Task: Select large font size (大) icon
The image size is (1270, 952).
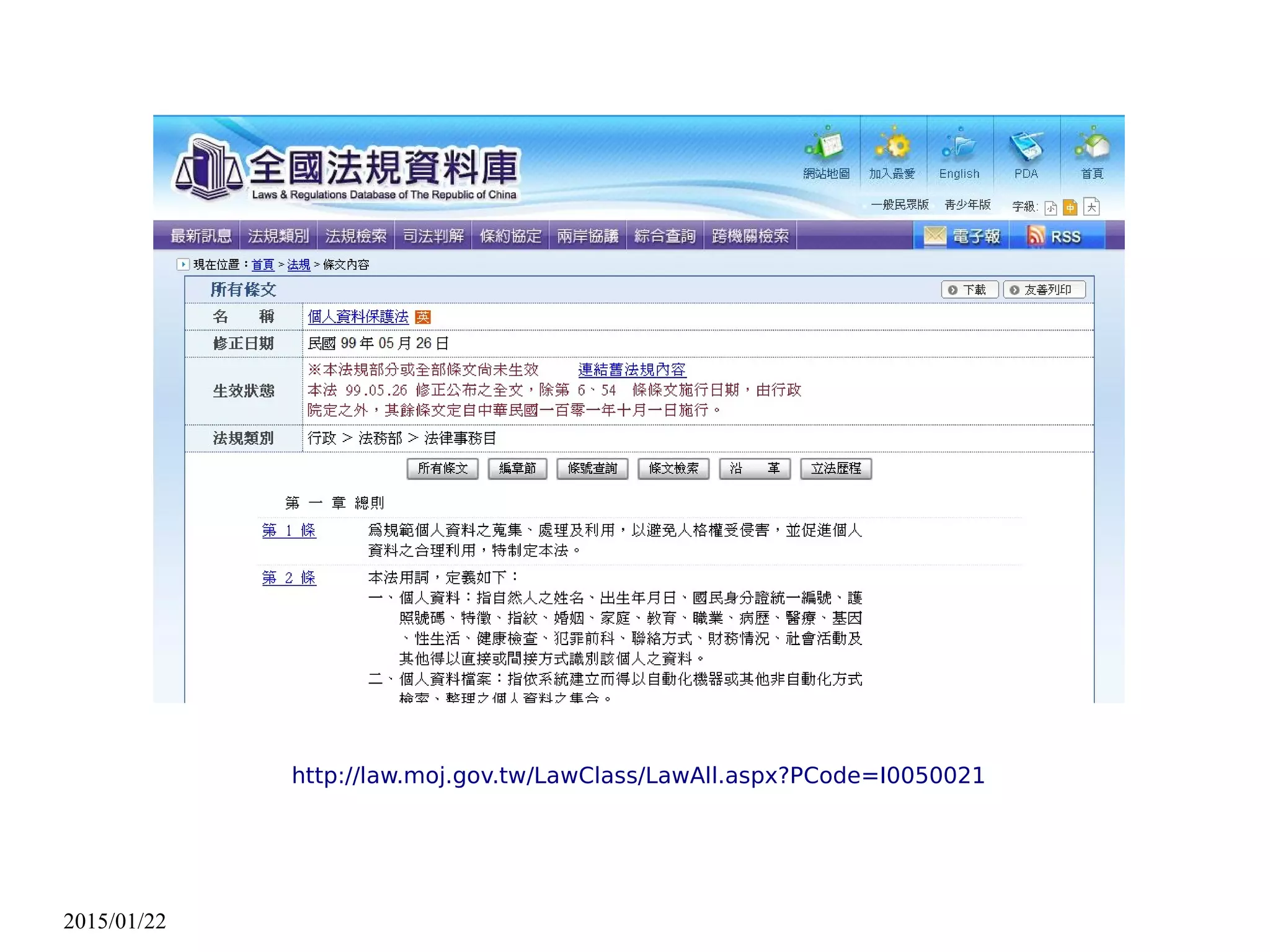Action: pos(1091,207)
